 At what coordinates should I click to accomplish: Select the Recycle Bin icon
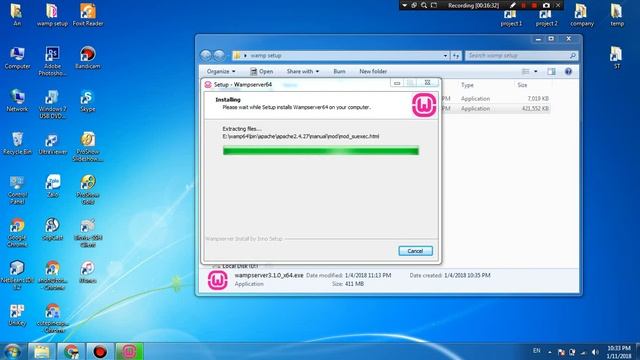point(17,143)
